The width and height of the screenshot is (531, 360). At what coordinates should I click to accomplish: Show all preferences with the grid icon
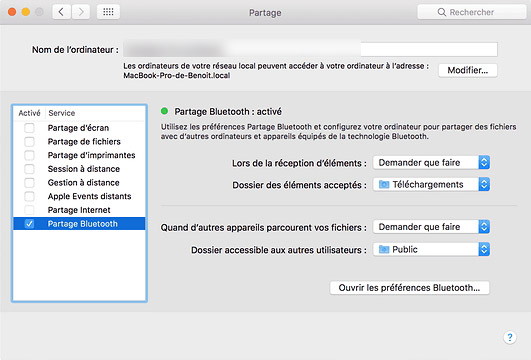[108, 12]
